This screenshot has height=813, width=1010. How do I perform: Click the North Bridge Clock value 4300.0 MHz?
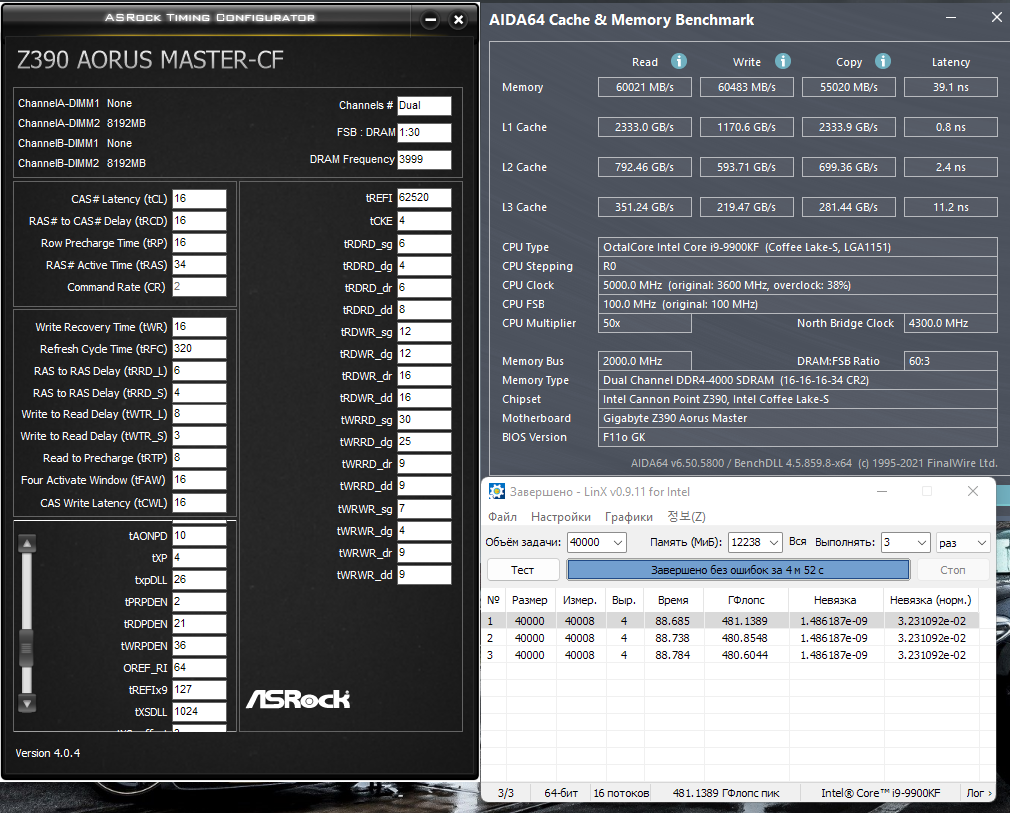click(951, 323)
